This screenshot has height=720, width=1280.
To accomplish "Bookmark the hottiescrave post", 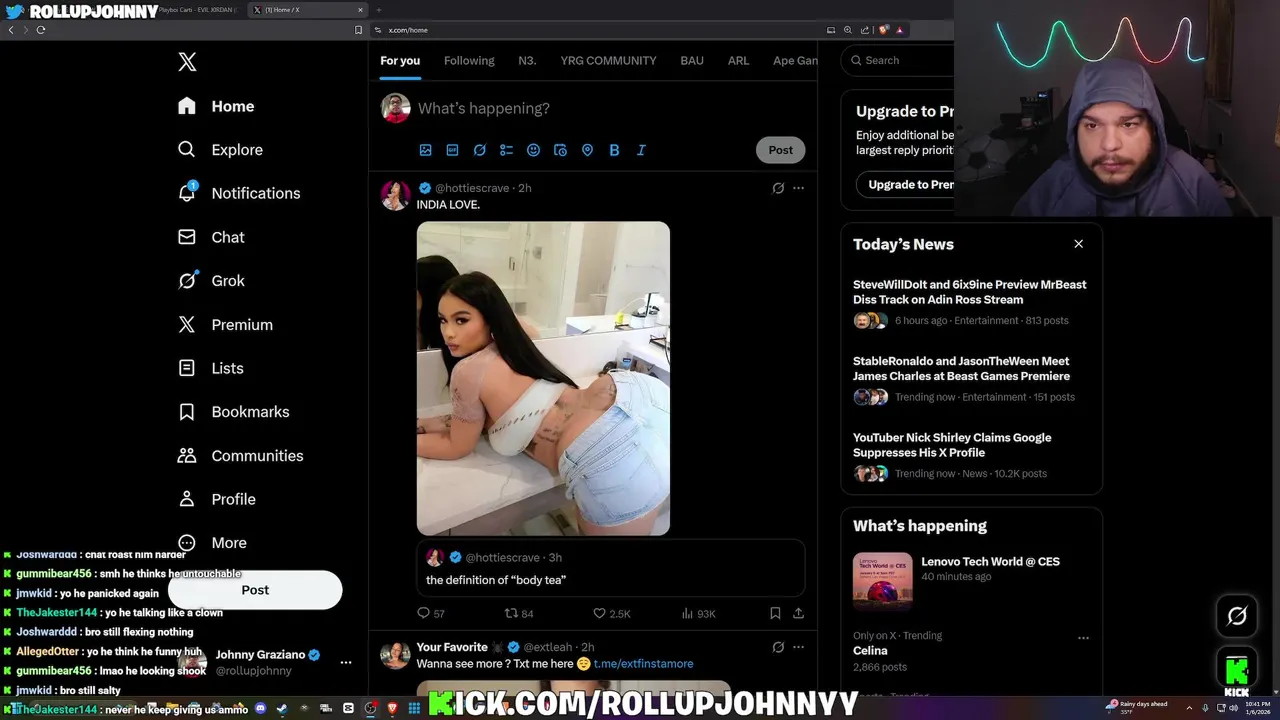I will tap(775, 613).
